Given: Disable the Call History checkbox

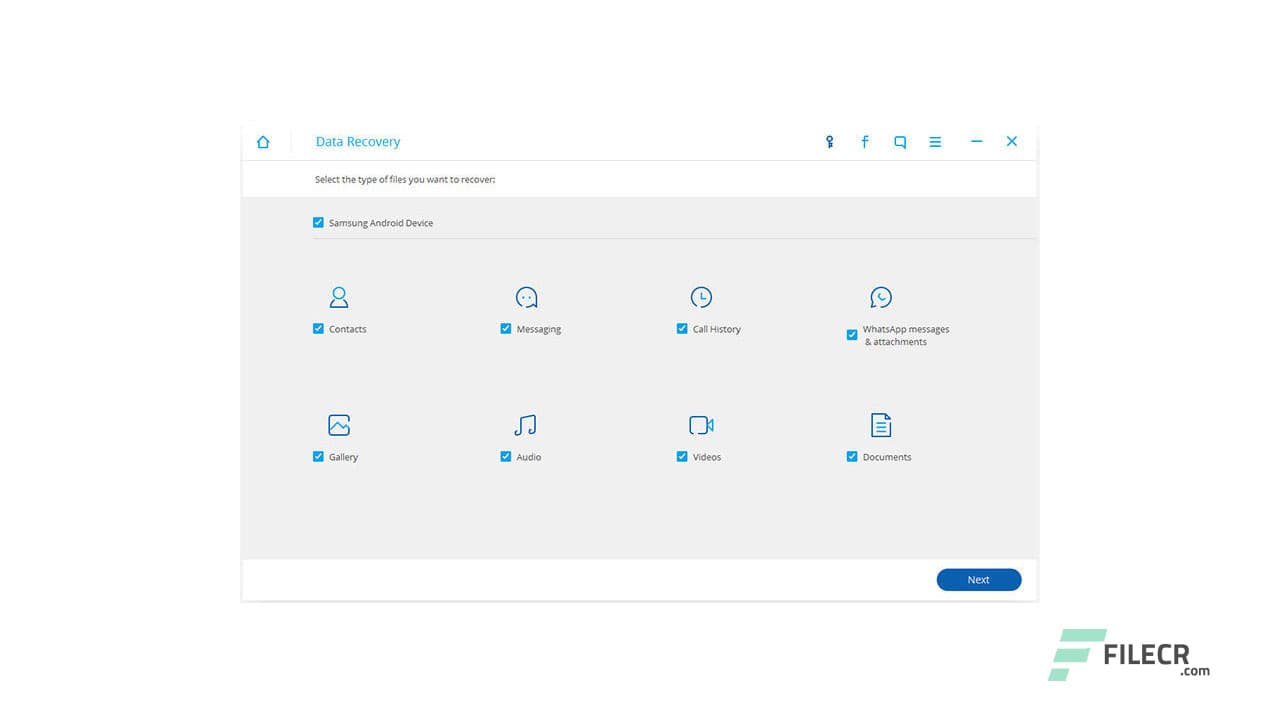Looking at the screenshot, I should click(683, 328).
